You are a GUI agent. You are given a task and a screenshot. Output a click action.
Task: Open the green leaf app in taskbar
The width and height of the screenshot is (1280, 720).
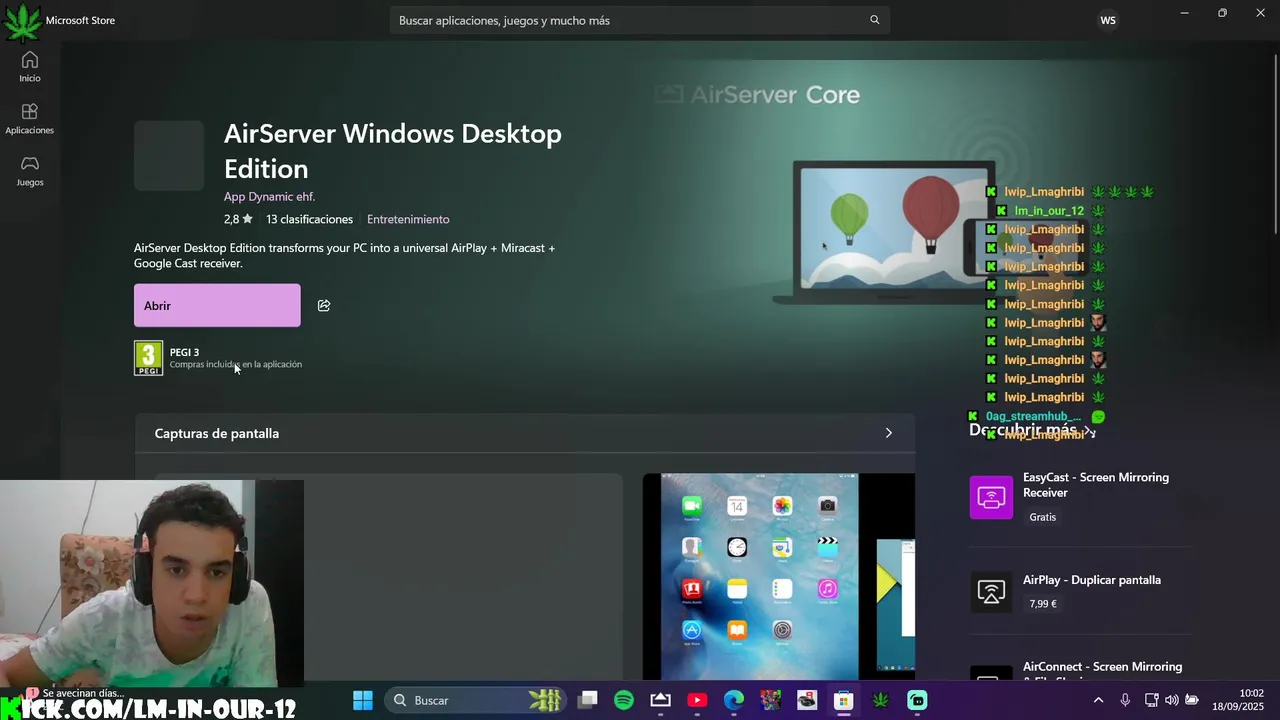click(881, 700)
